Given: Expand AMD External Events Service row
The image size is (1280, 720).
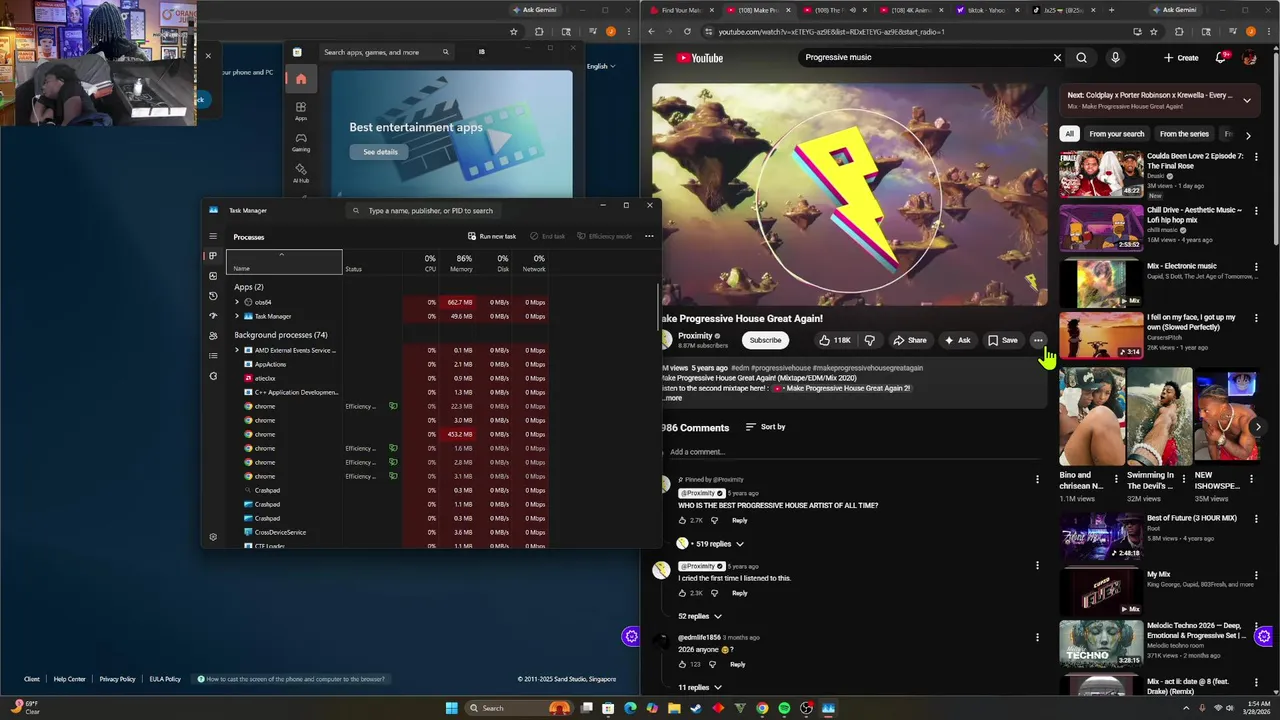Looking at the screenshot, I should point(237,350).
